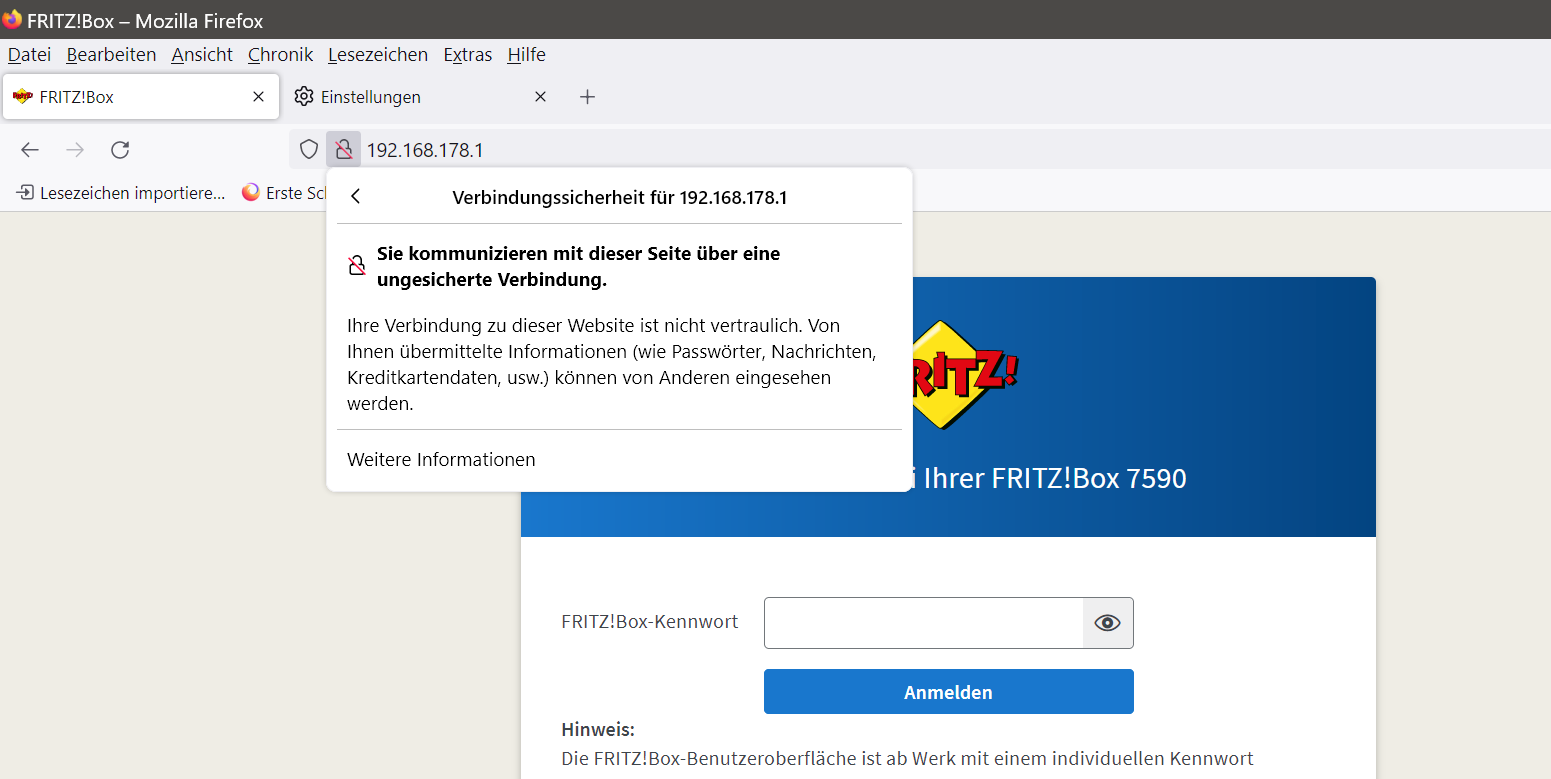1551x779 pixels.
Task: Open the Extras menu
Action: tap(468, 55)
